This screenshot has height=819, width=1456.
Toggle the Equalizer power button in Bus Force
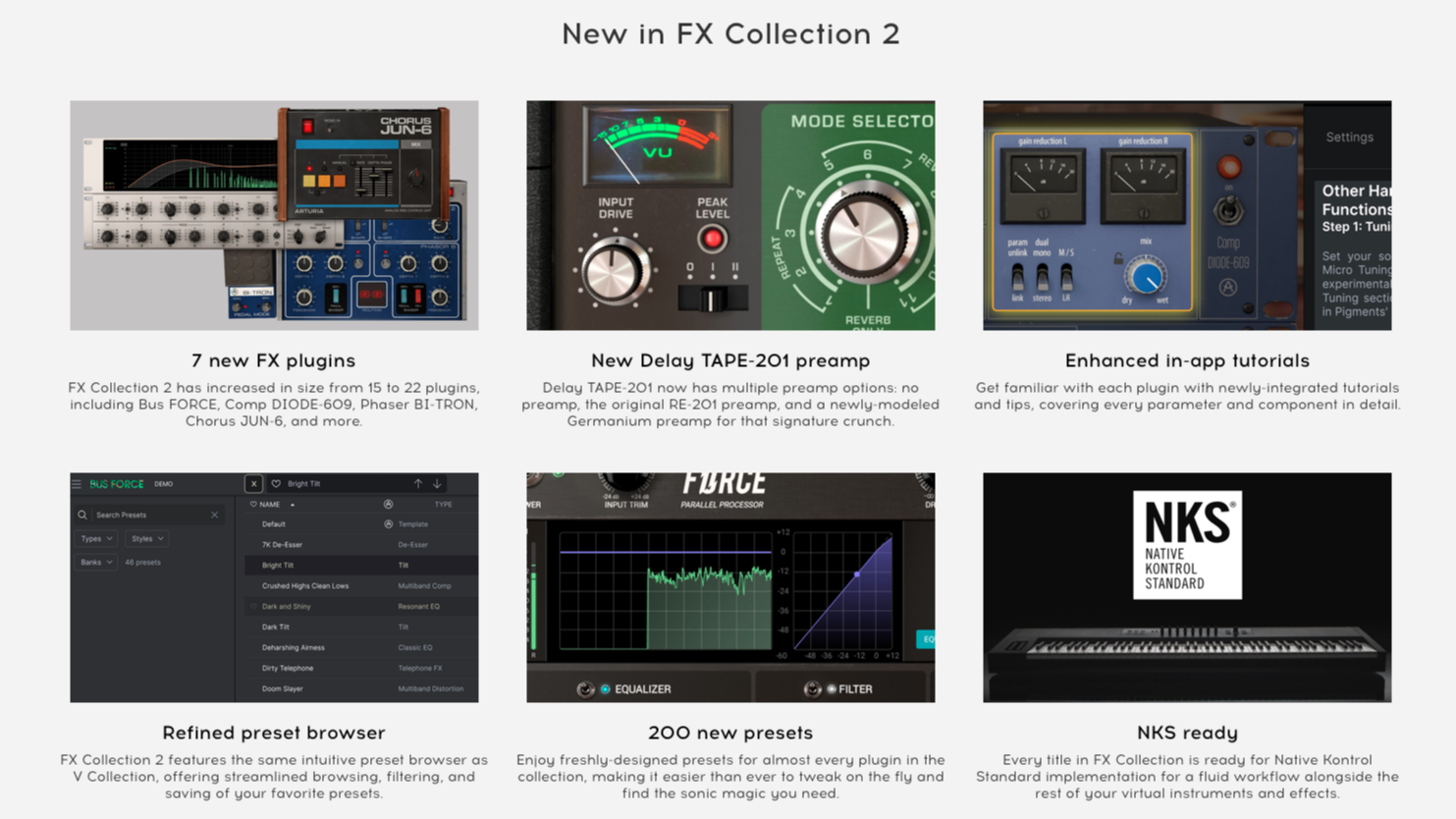tap(586, 689)
